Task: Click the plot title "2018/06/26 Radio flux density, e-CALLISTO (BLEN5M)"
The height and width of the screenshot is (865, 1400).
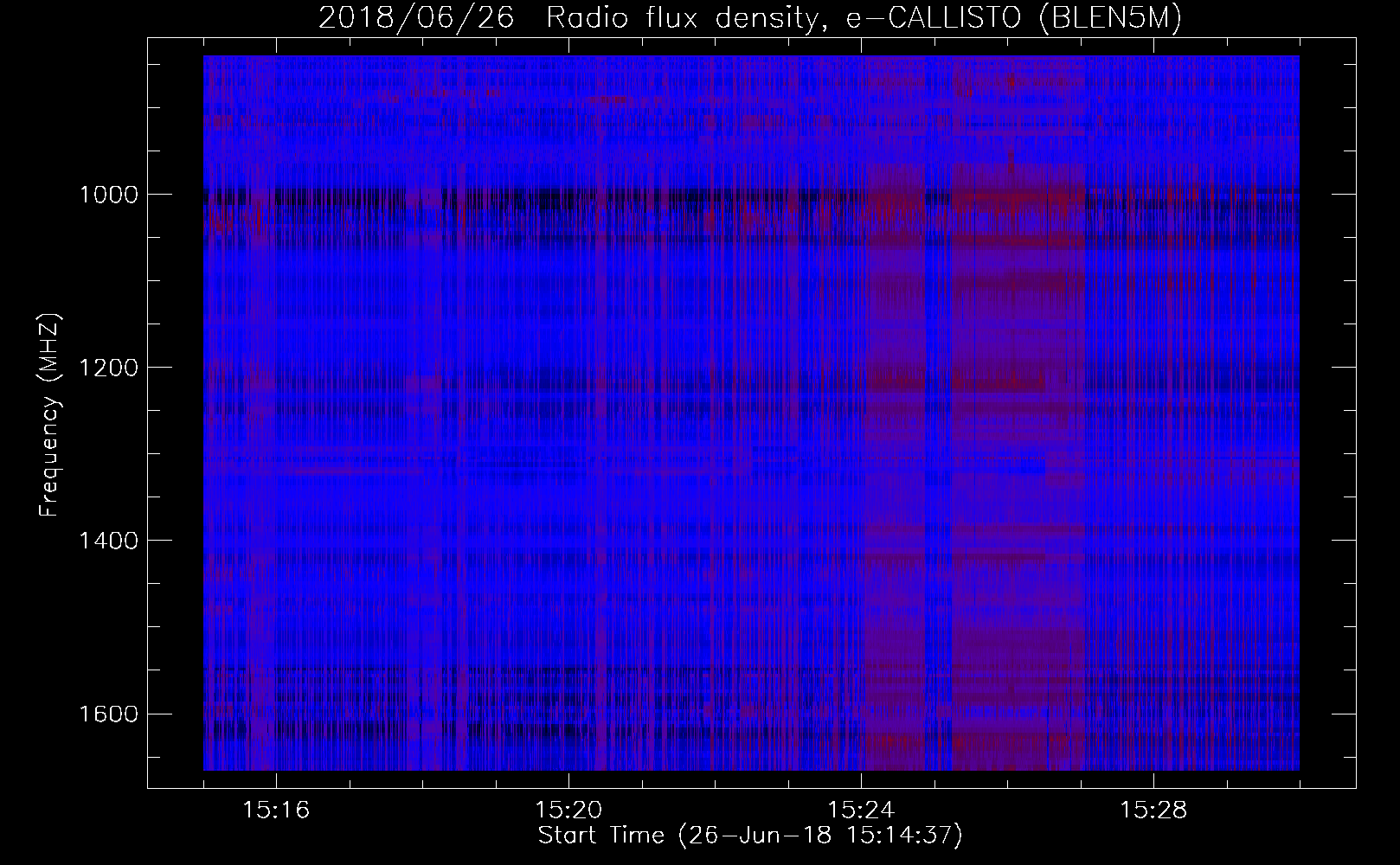Action: 750,19
